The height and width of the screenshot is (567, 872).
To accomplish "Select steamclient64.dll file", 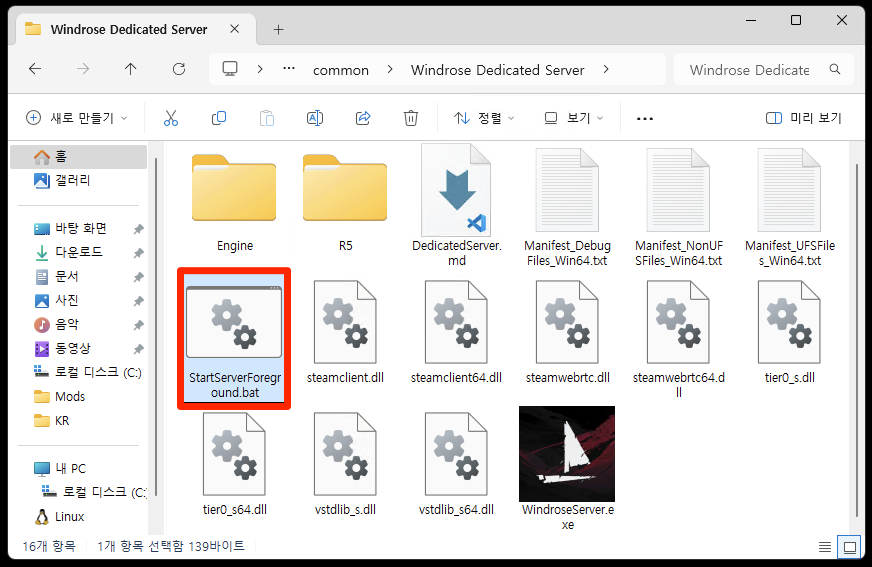I will (457, 332).
